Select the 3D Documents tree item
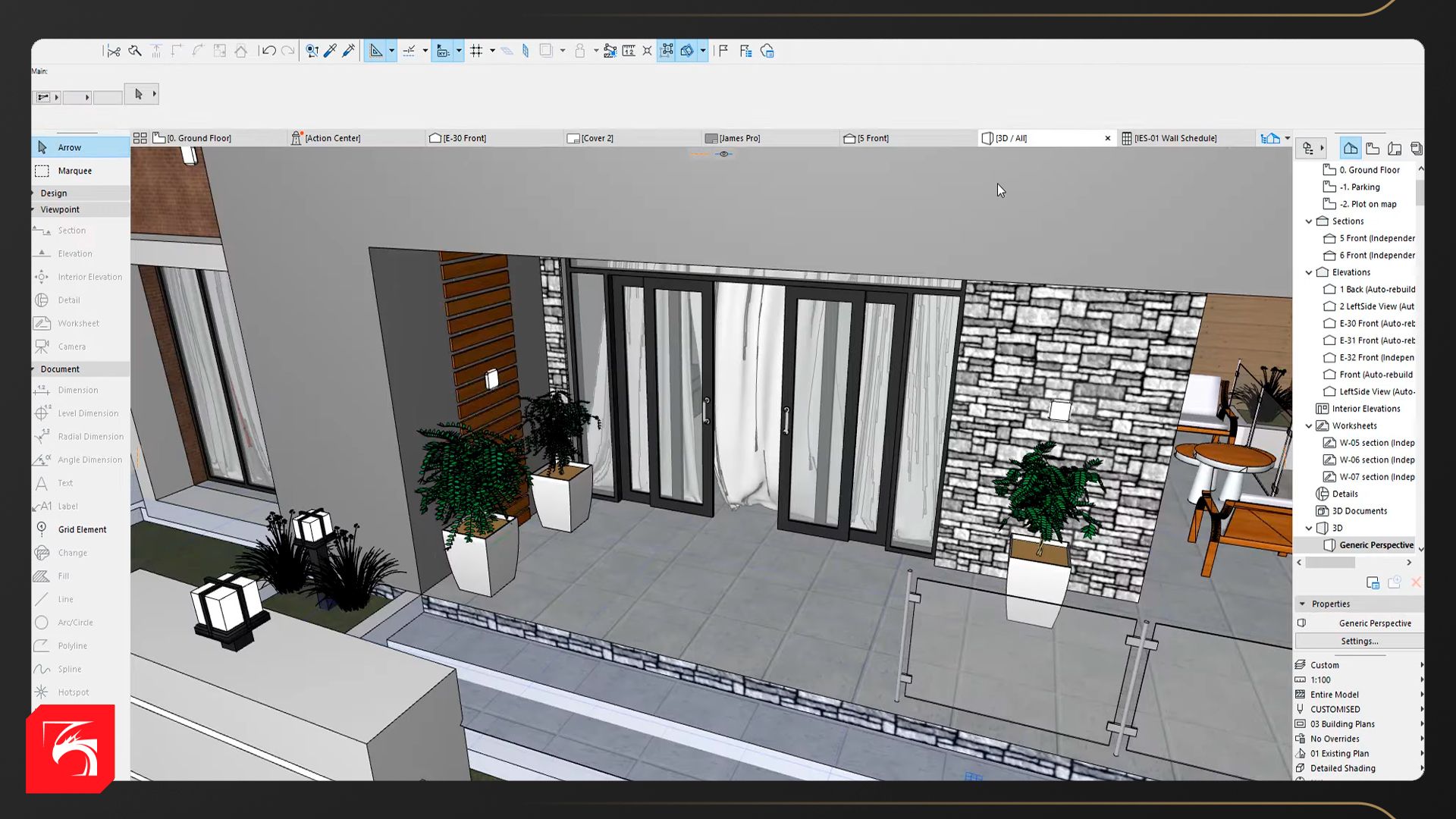The width and height of the screenshot is (1456, 819). coord(1352,511)
